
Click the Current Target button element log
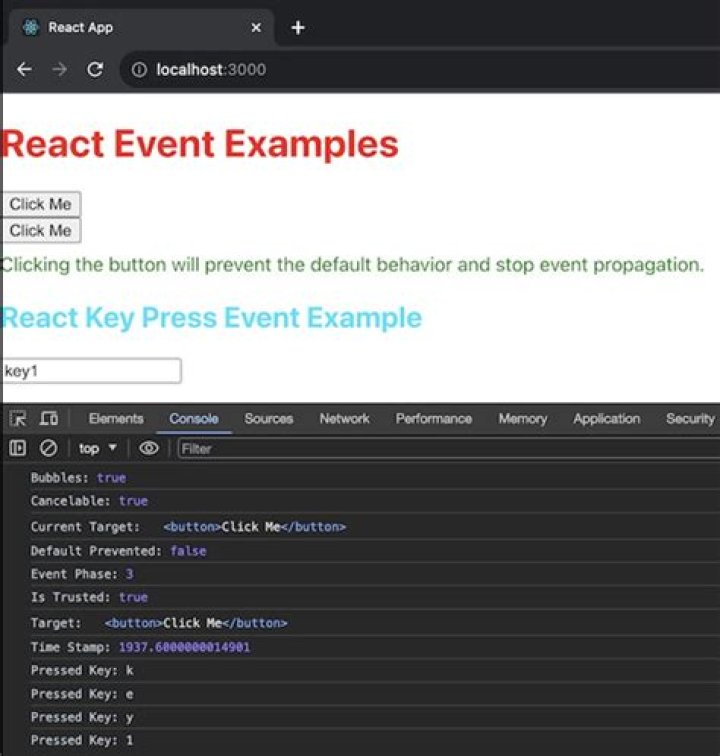[x=255, y=526]
